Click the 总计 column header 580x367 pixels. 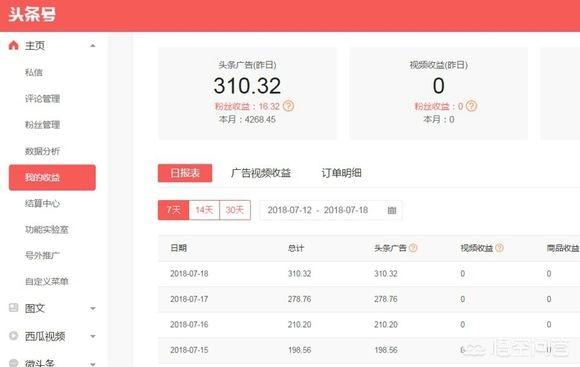click(296, 248)
